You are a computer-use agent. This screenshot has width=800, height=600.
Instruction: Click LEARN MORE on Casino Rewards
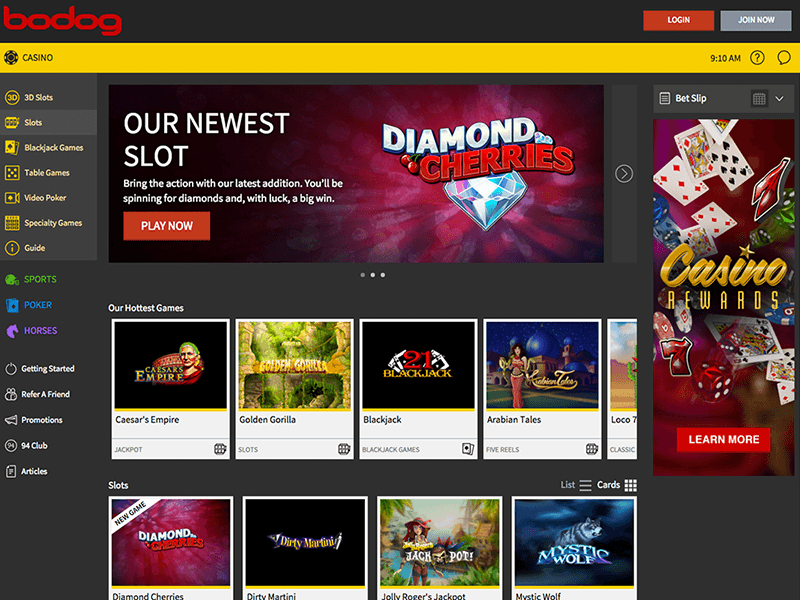coord(723,439)
